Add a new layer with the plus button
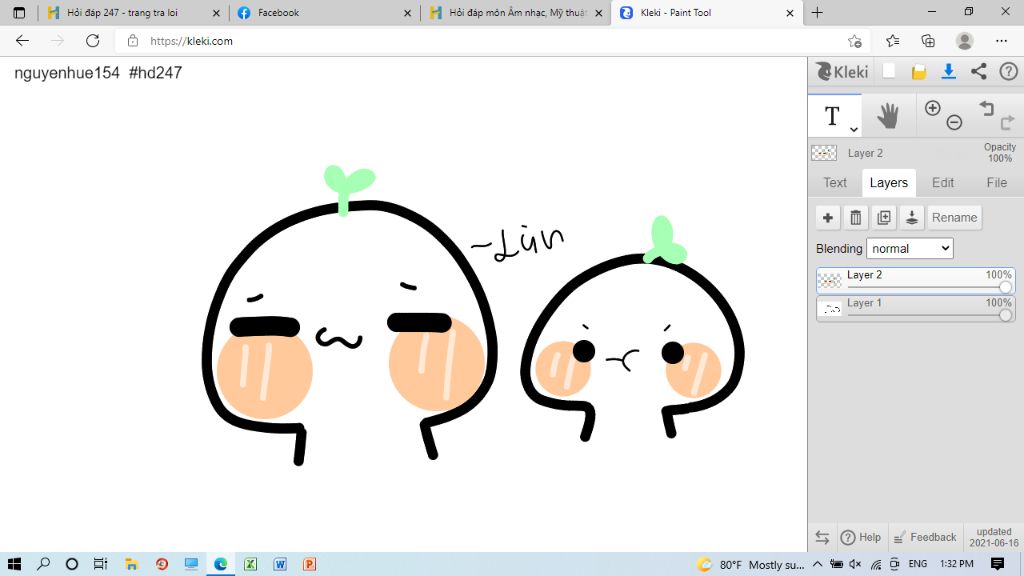The image size is (1024, 576). (x=827, y=217)
